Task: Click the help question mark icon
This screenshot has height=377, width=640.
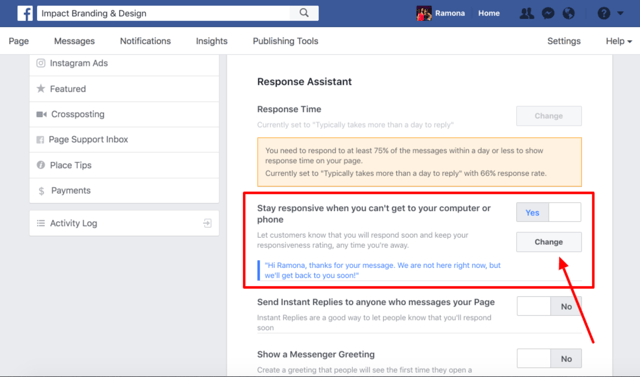Action: tap(604, 13)
